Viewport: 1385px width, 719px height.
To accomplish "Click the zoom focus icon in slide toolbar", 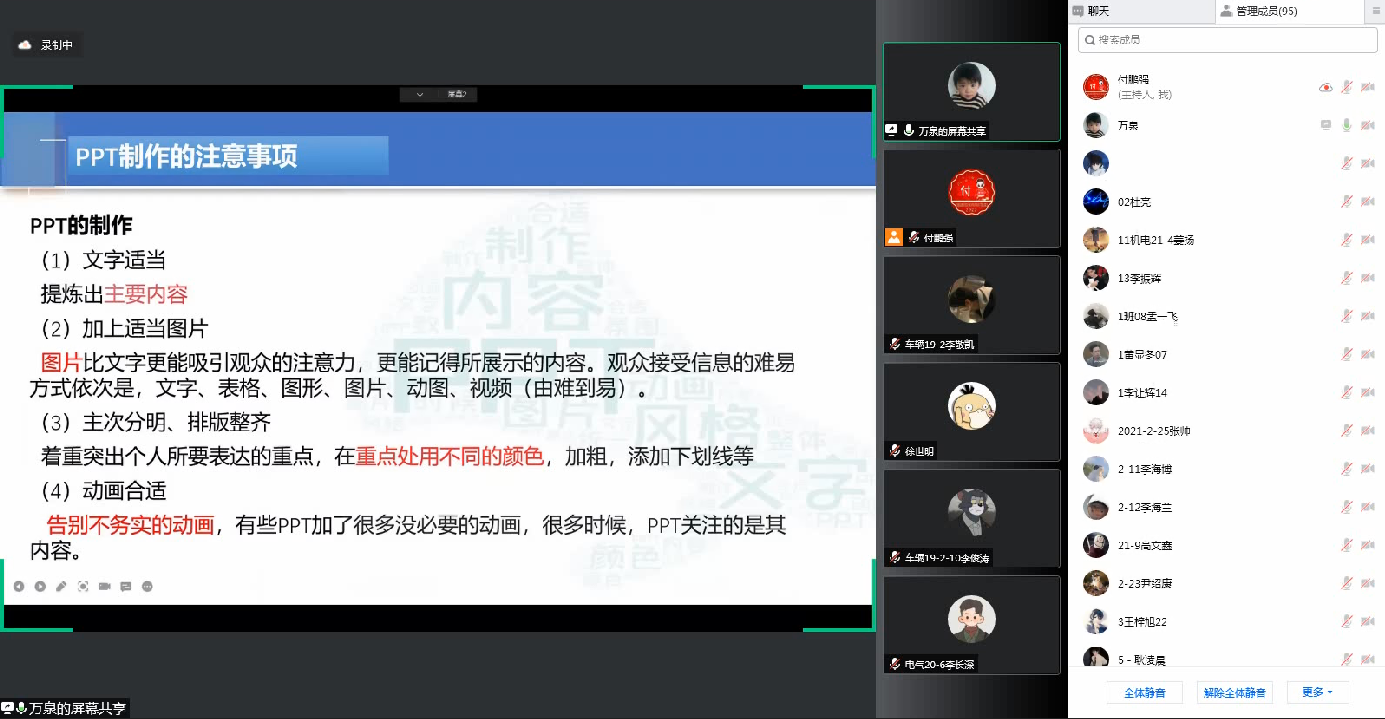I will pyautogui.click(x=83, y=586).
